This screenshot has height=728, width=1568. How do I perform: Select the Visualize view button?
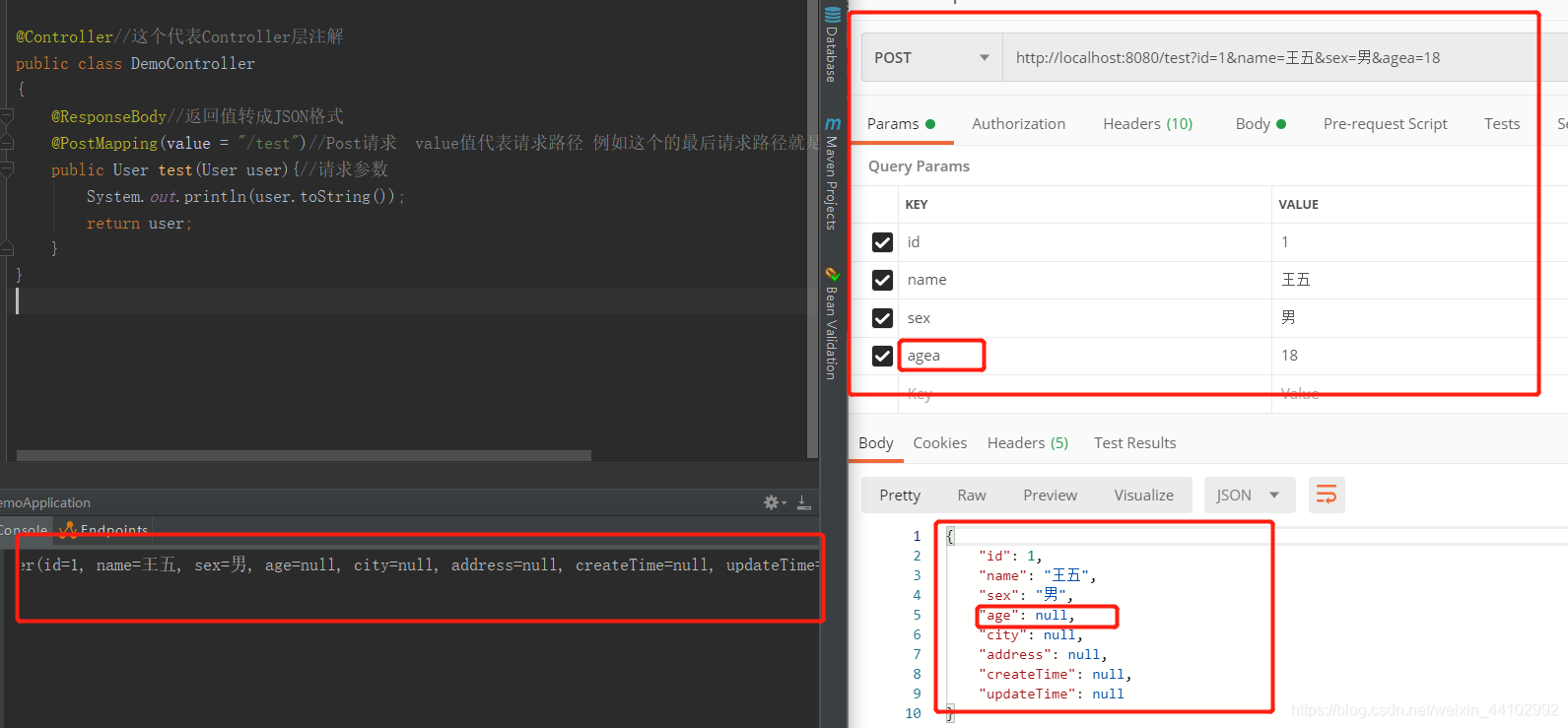(1143, 495)
